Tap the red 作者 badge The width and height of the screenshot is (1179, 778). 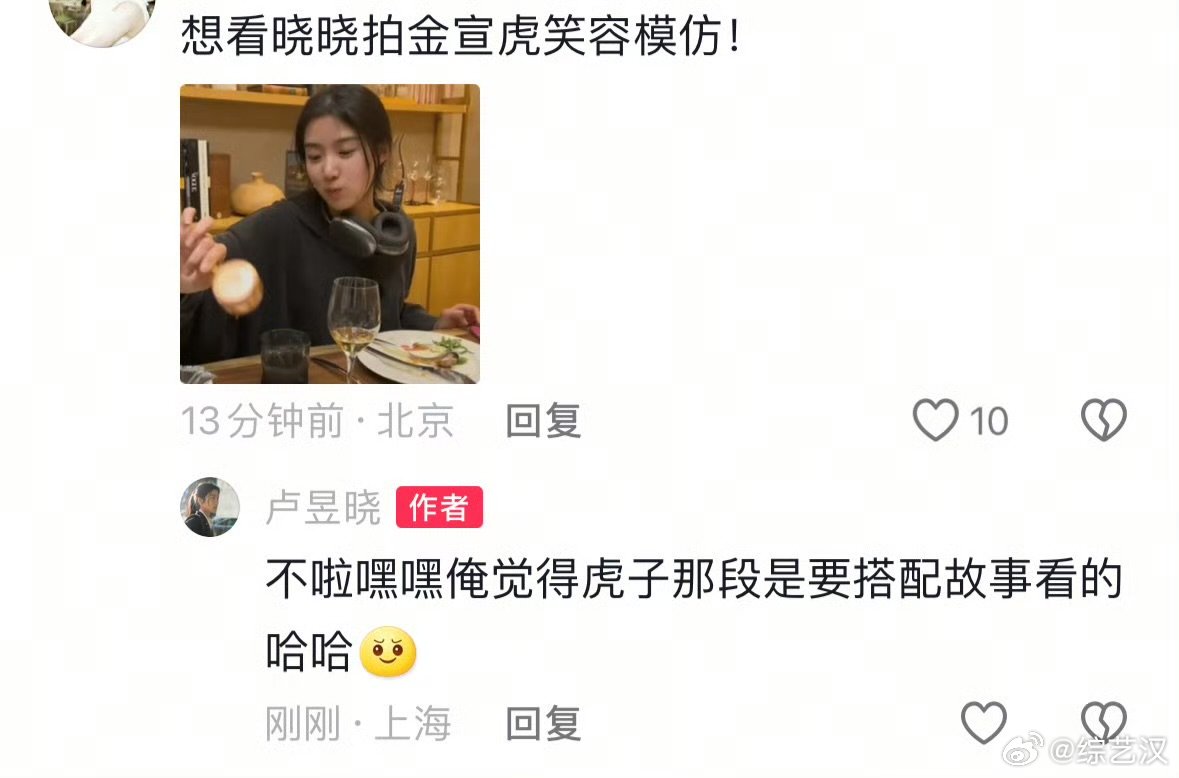coord(439,507)
